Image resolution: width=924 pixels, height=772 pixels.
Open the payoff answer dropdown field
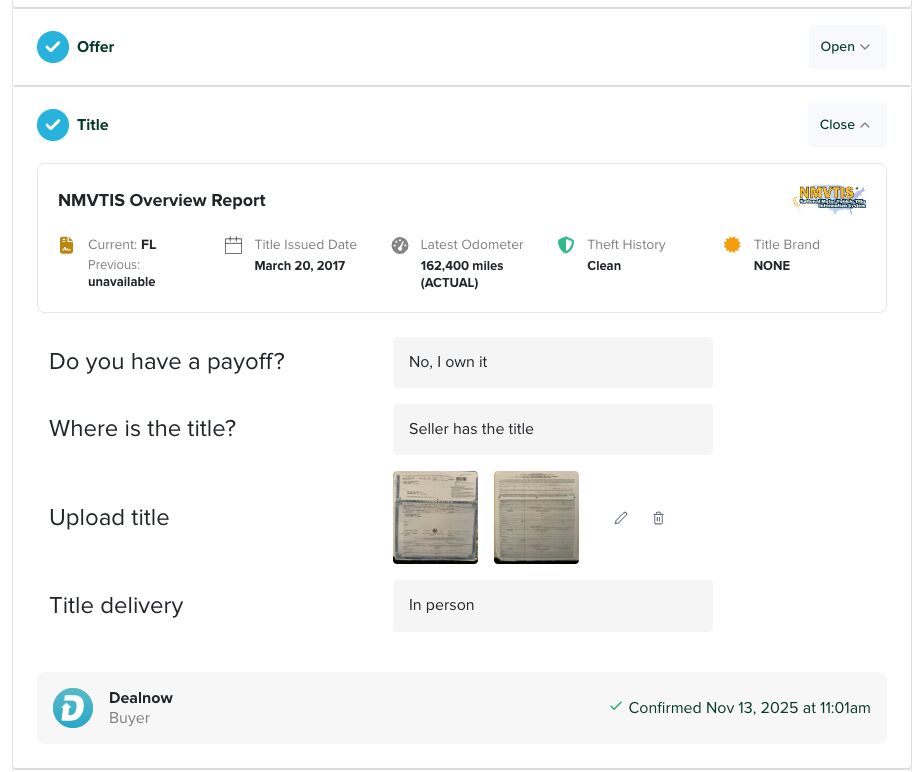tap(553, 362)
